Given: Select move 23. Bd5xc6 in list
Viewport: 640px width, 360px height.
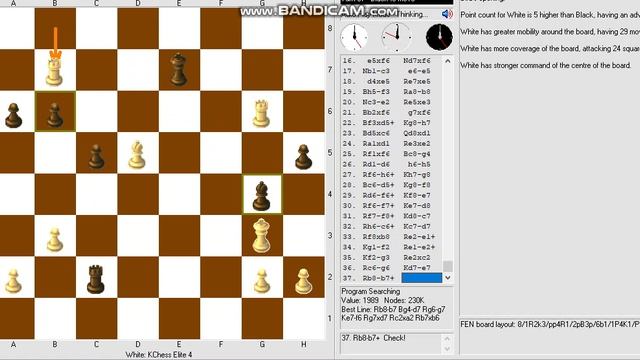Looking at the screenshot, I should 376,133.
